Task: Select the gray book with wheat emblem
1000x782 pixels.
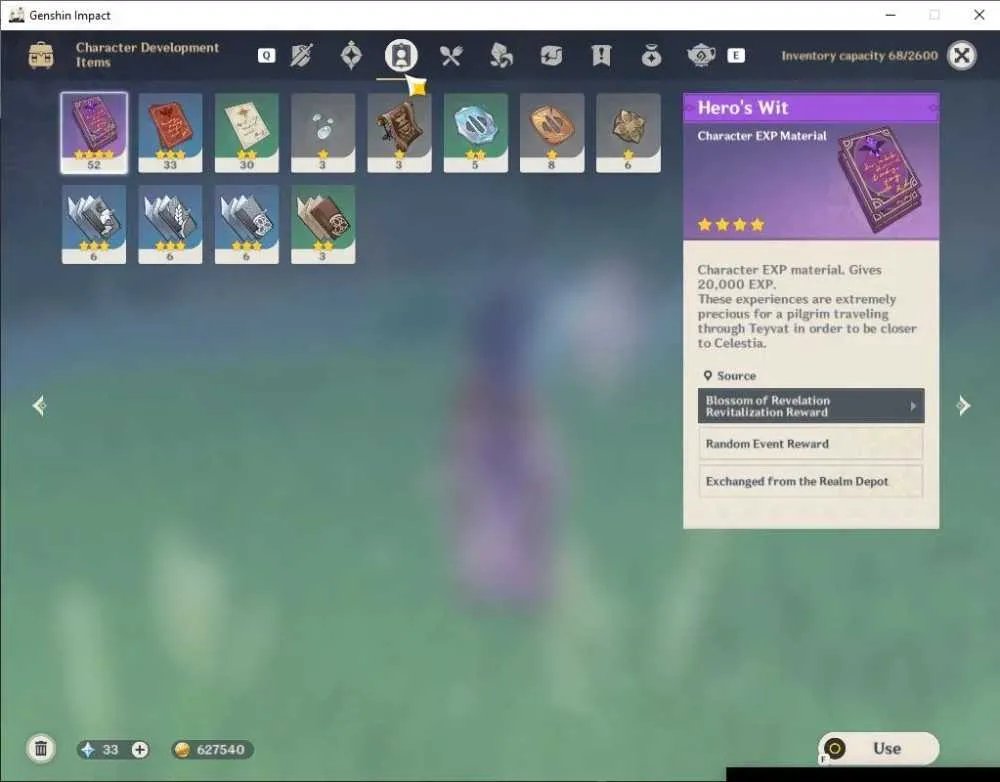Action: pos(170,225)
